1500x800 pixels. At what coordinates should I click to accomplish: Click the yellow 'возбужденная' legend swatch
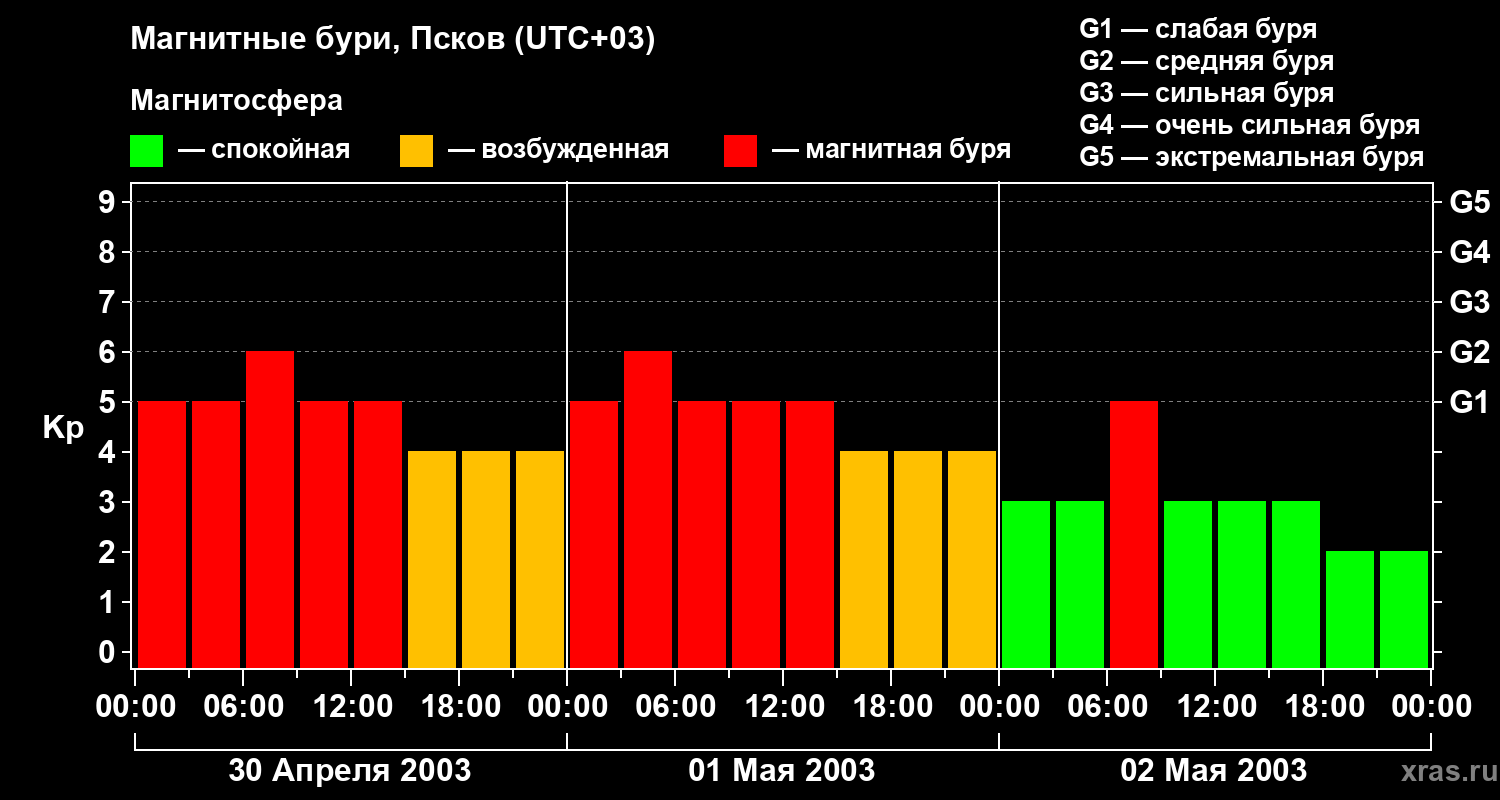click(x=416, y=151)
